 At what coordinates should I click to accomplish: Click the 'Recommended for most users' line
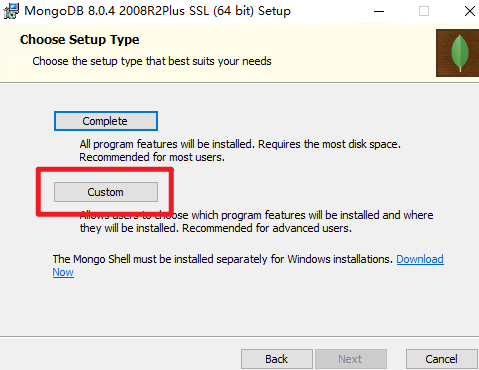pos(152,157)
